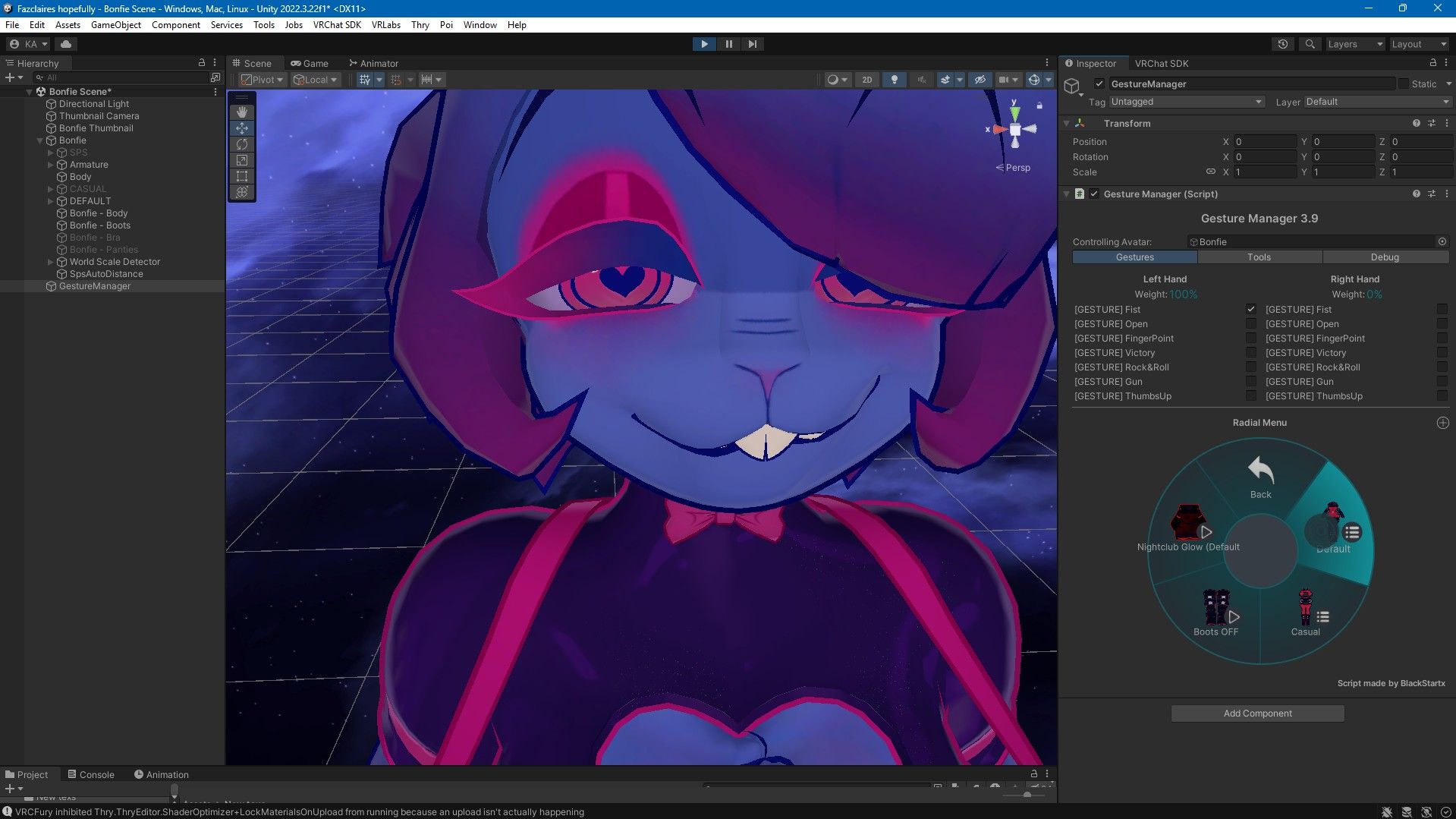Open the Thry menu

pyautogui.click(x=420, y=25)
